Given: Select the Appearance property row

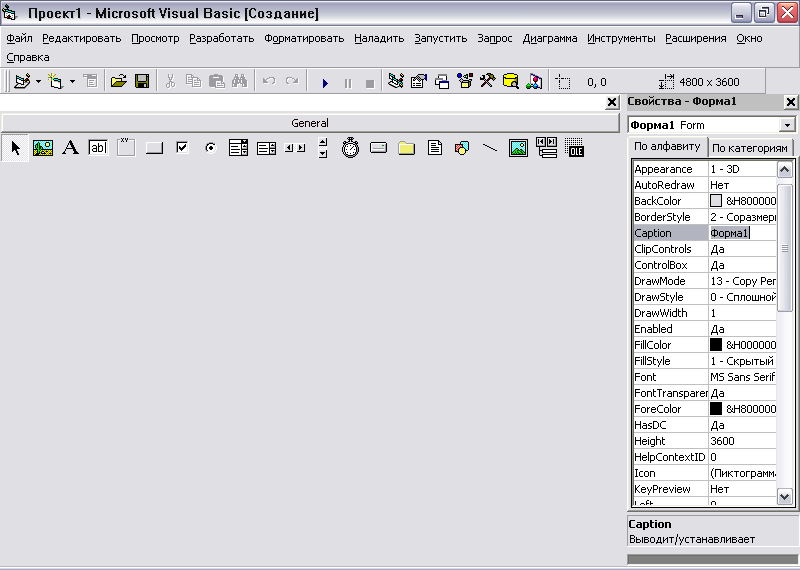Looking at the screenshot, I should click(x=704, y=169).
